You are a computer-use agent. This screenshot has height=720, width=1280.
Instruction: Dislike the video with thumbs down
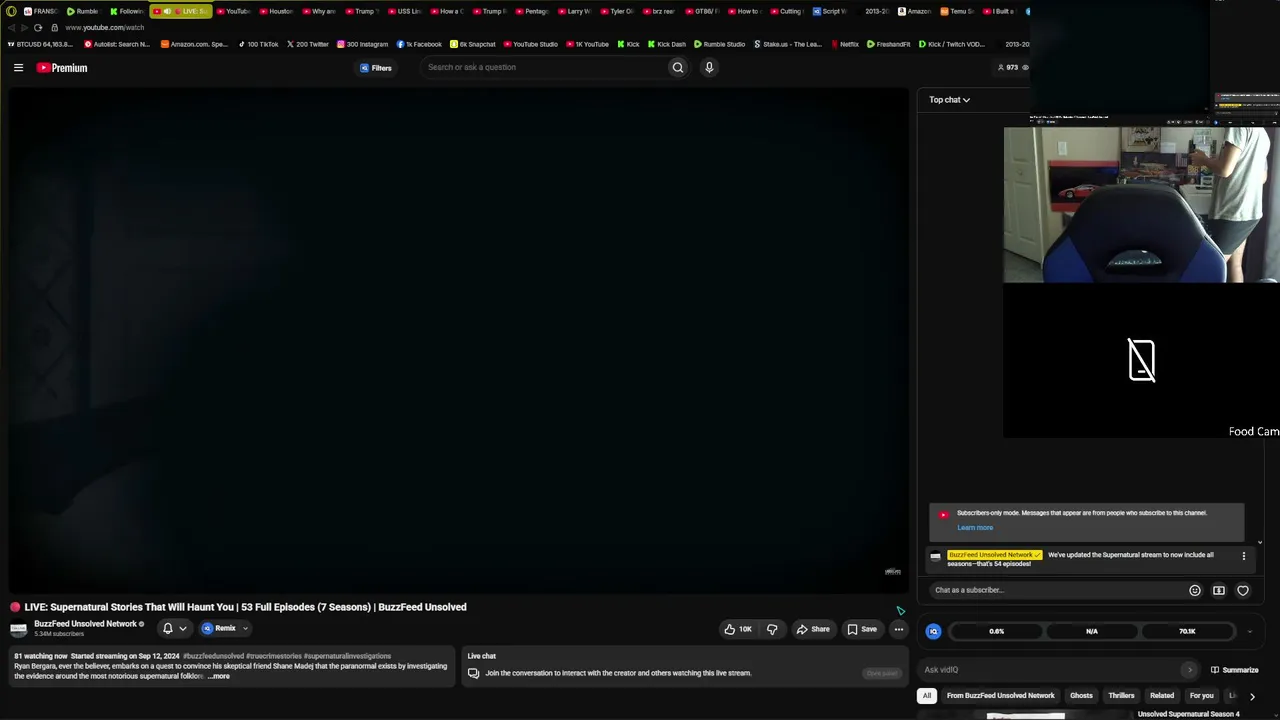(772, 629)
